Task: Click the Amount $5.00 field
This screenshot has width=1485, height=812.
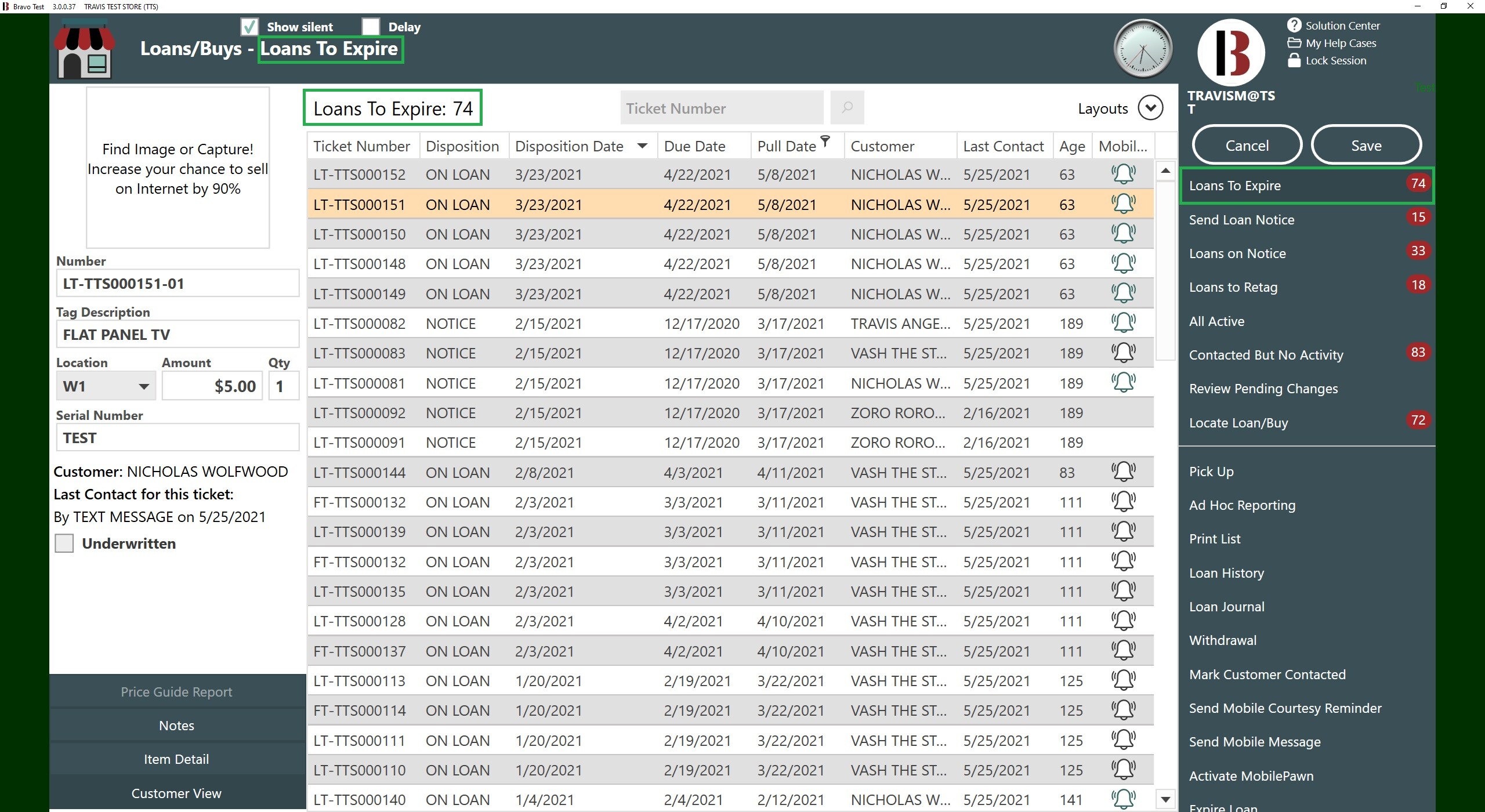Action: pyautogui.click(x=212, y=386)
